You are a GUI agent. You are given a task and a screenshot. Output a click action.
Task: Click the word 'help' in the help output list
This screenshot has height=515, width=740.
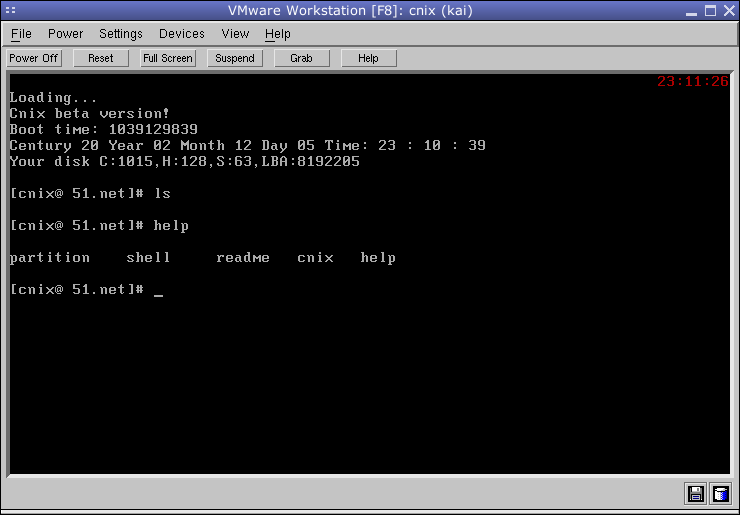(378, 258)
